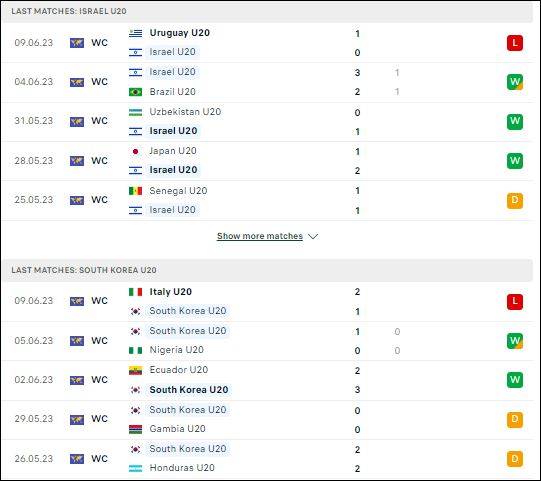Open the 02.06.23 Ecuador vs South Korea match row

tap(267, 380)
